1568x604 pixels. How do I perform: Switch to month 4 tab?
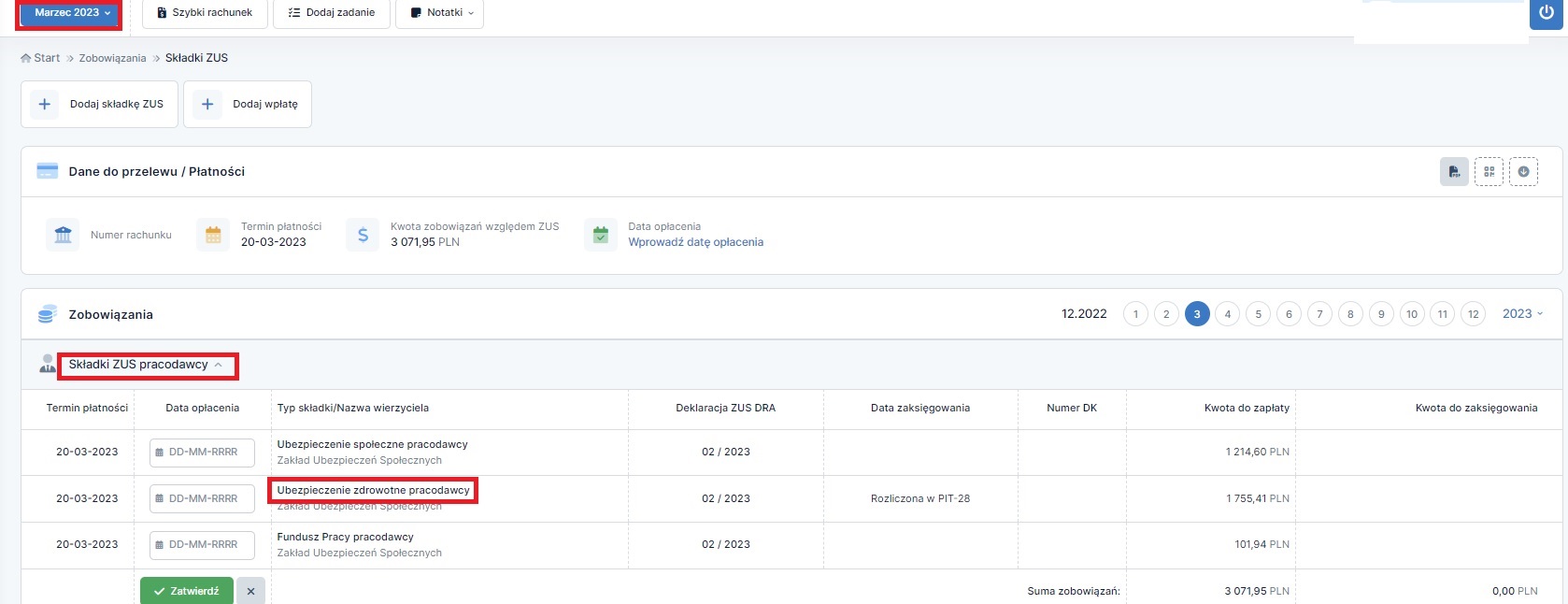(1227, 314)
